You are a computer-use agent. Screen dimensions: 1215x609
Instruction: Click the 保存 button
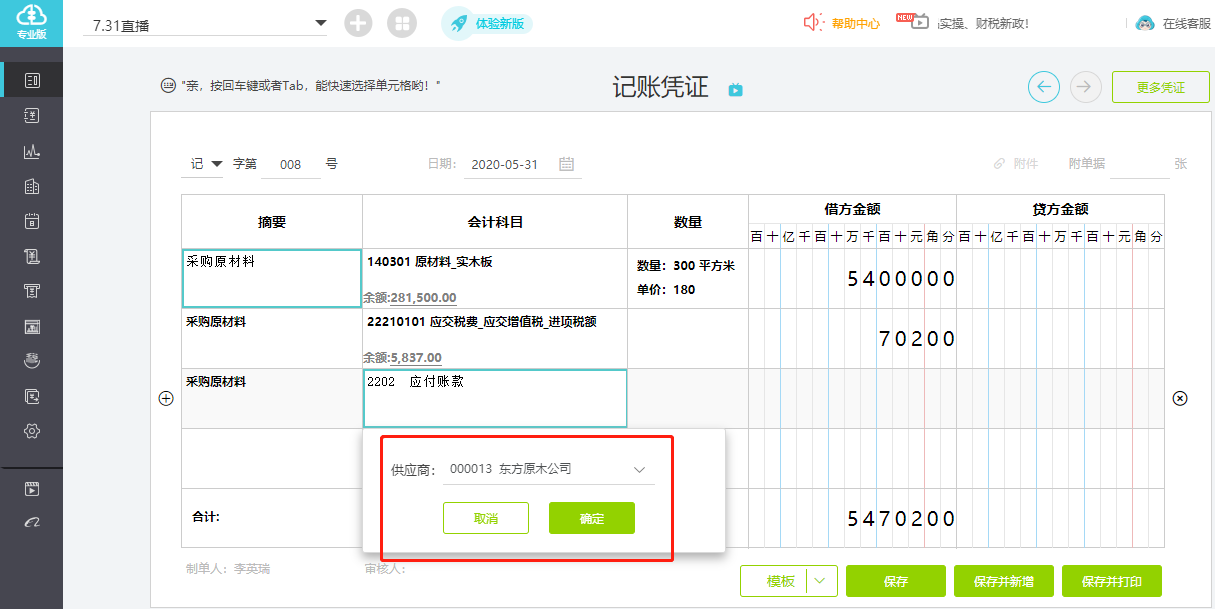pos(896,581)
